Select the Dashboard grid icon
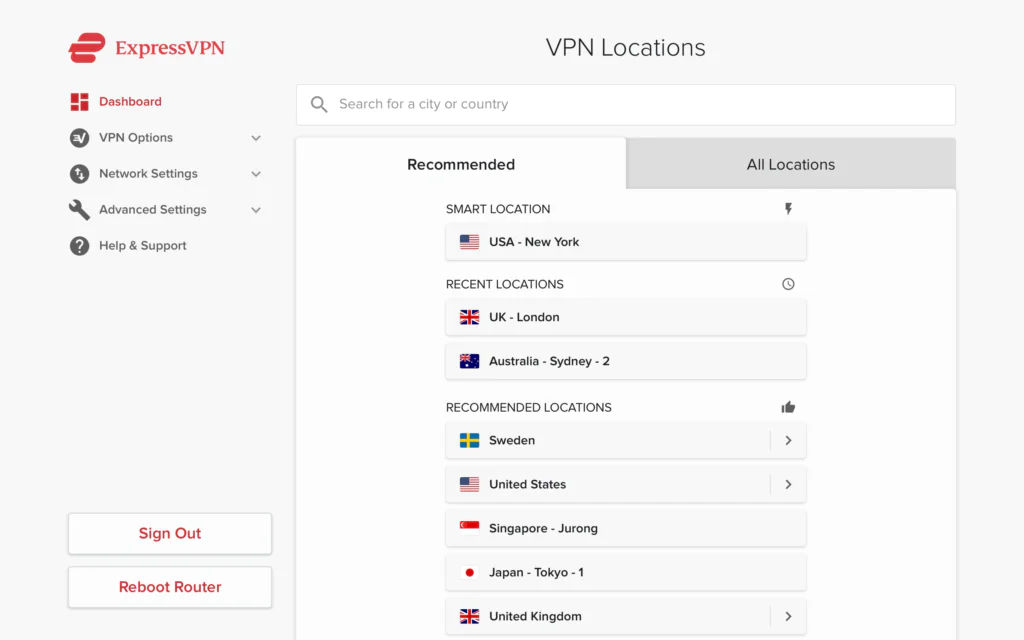 pos(79,101)
